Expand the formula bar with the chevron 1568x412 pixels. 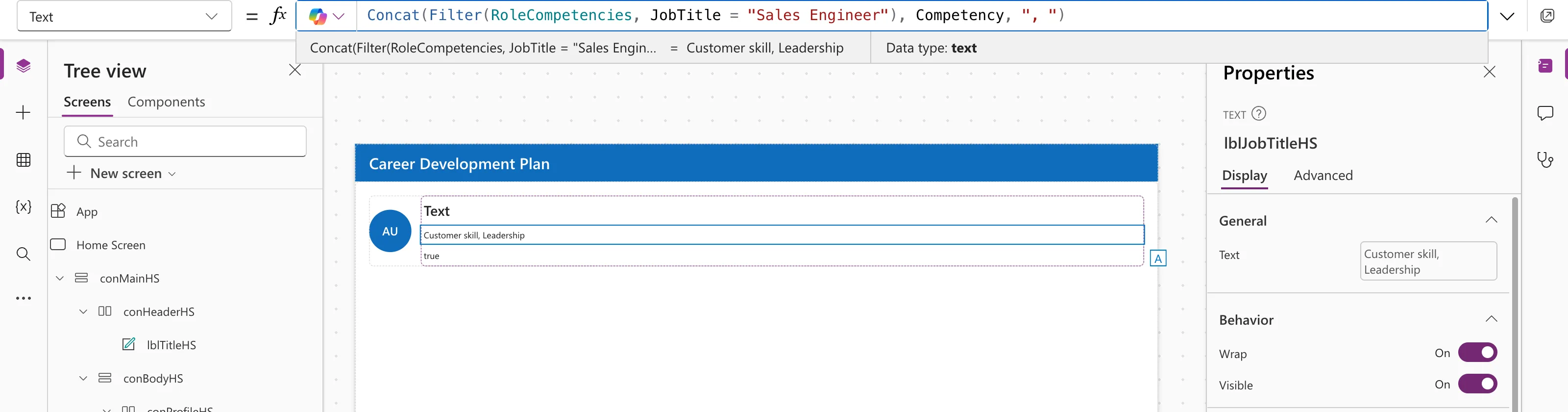tap(1507, 17)
